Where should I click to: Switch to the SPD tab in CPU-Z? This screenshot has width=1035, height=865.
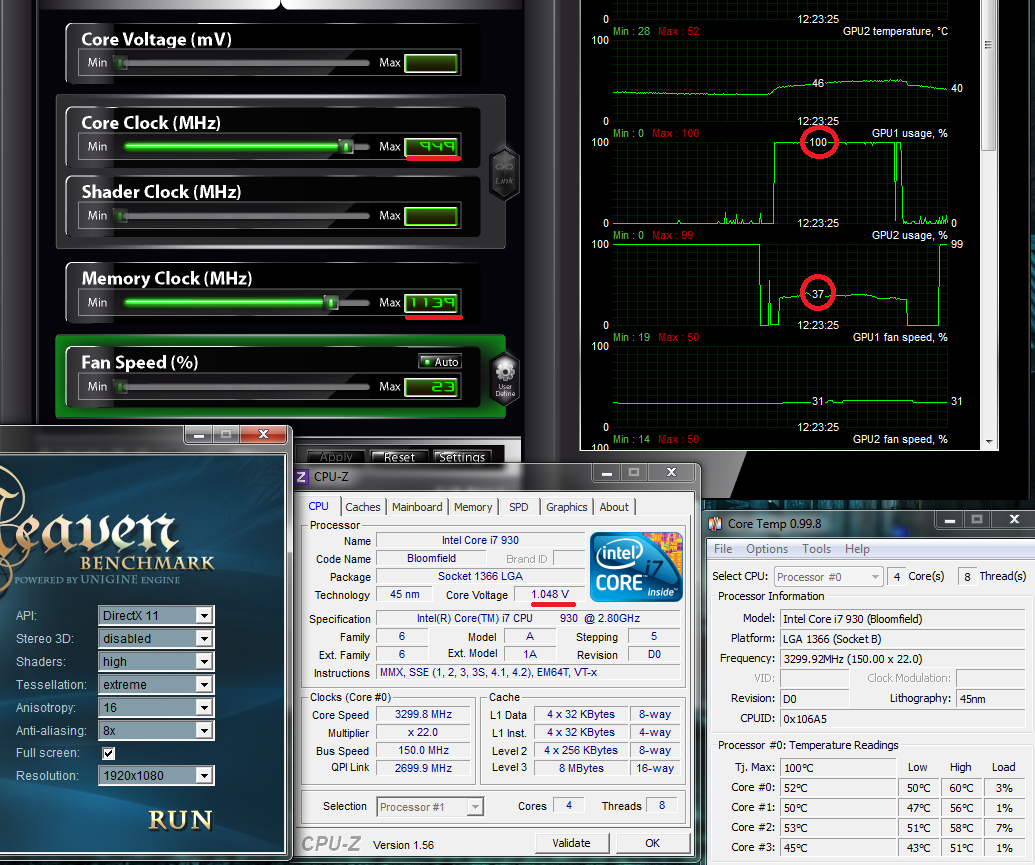[x=519, y=507]
